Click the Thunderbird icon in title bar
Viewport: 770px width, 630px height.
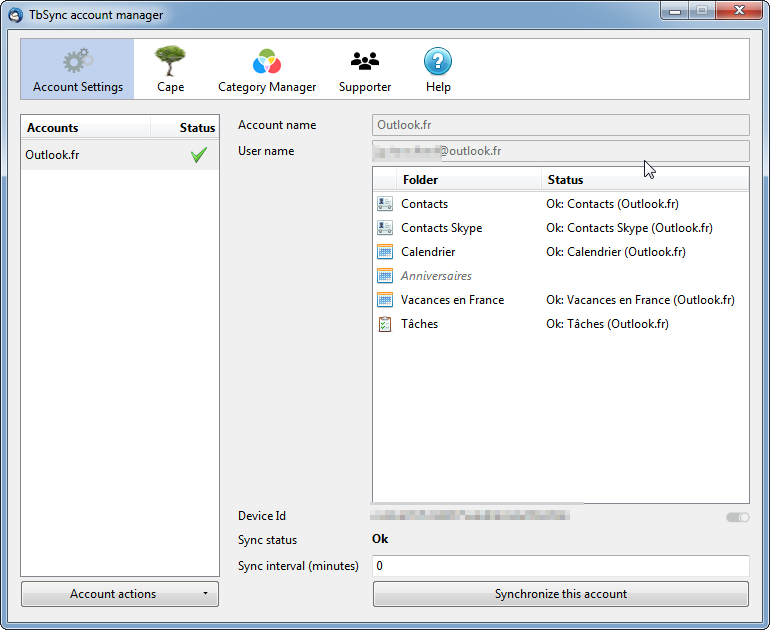[x=15, y=15]
